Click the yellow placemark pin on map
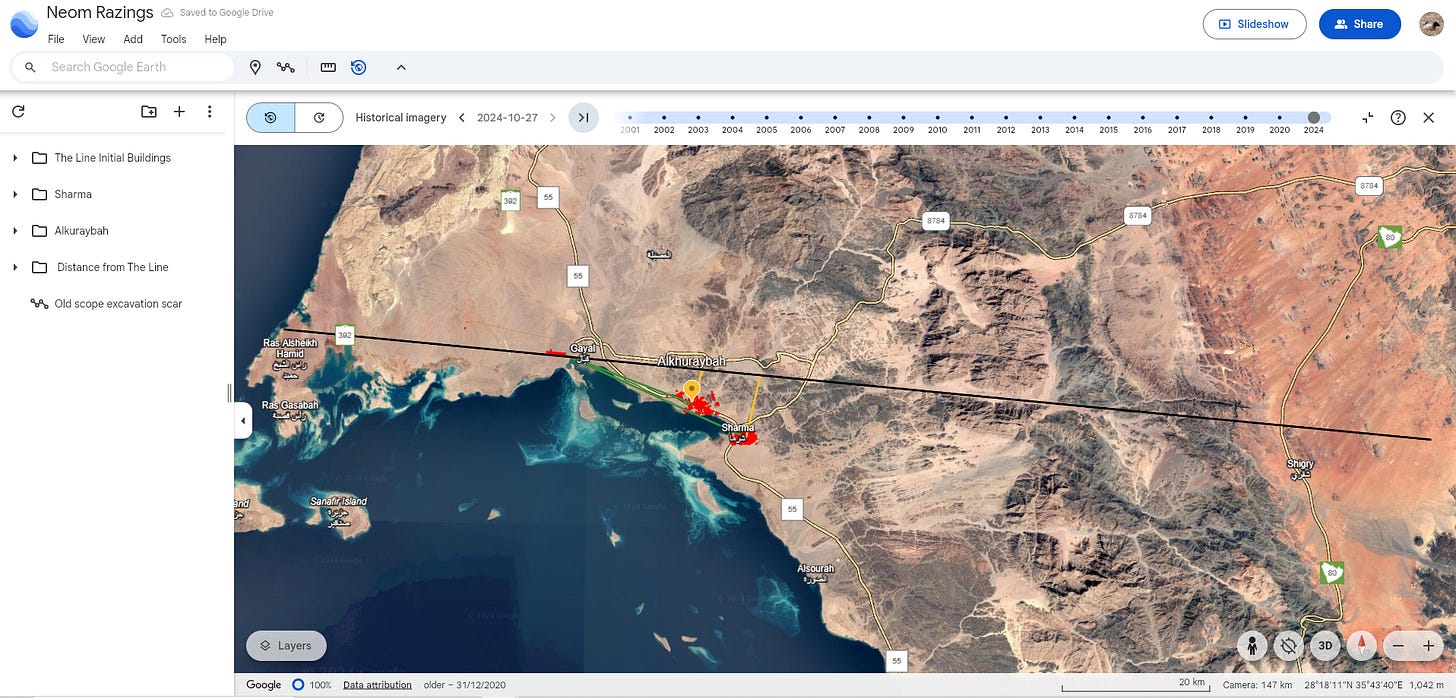Viewport: 1456px width, 698px height. pos(691,389)
